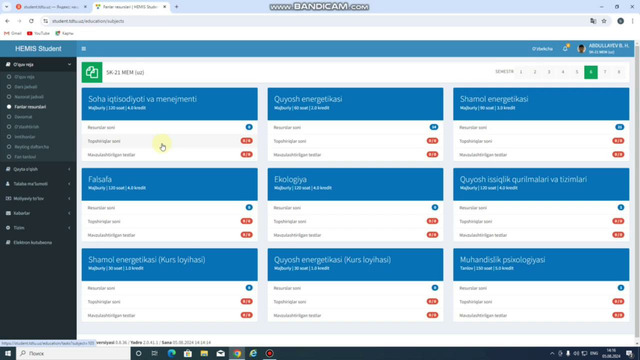Select the Reyting daftarcha menu item
The height and width of the screenshot is (360, 640).
tap(31, 147)
